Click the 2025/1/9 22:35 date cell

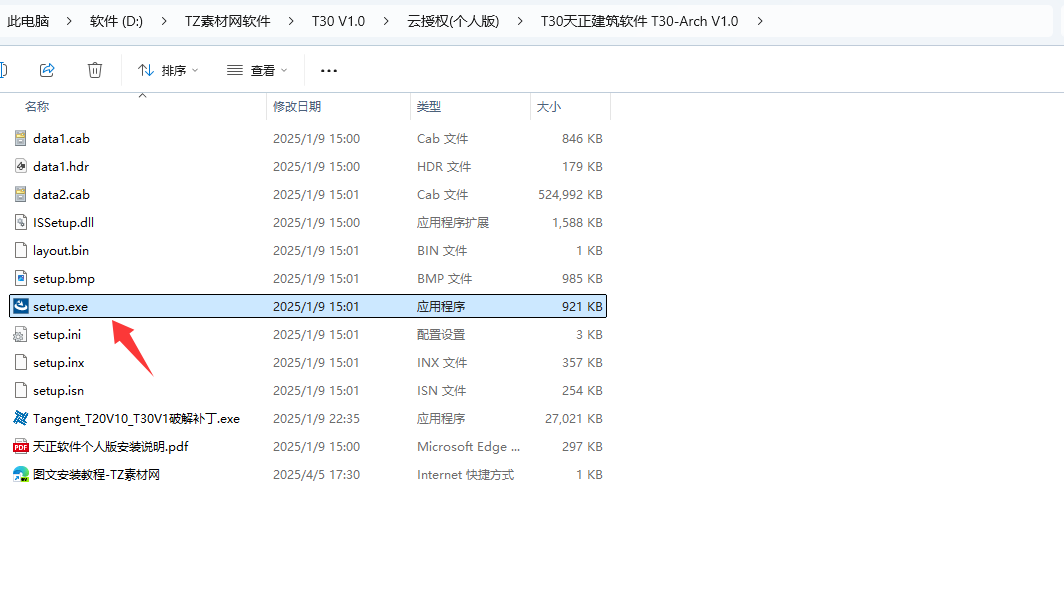pyautogui.click(x=316, y=419)
